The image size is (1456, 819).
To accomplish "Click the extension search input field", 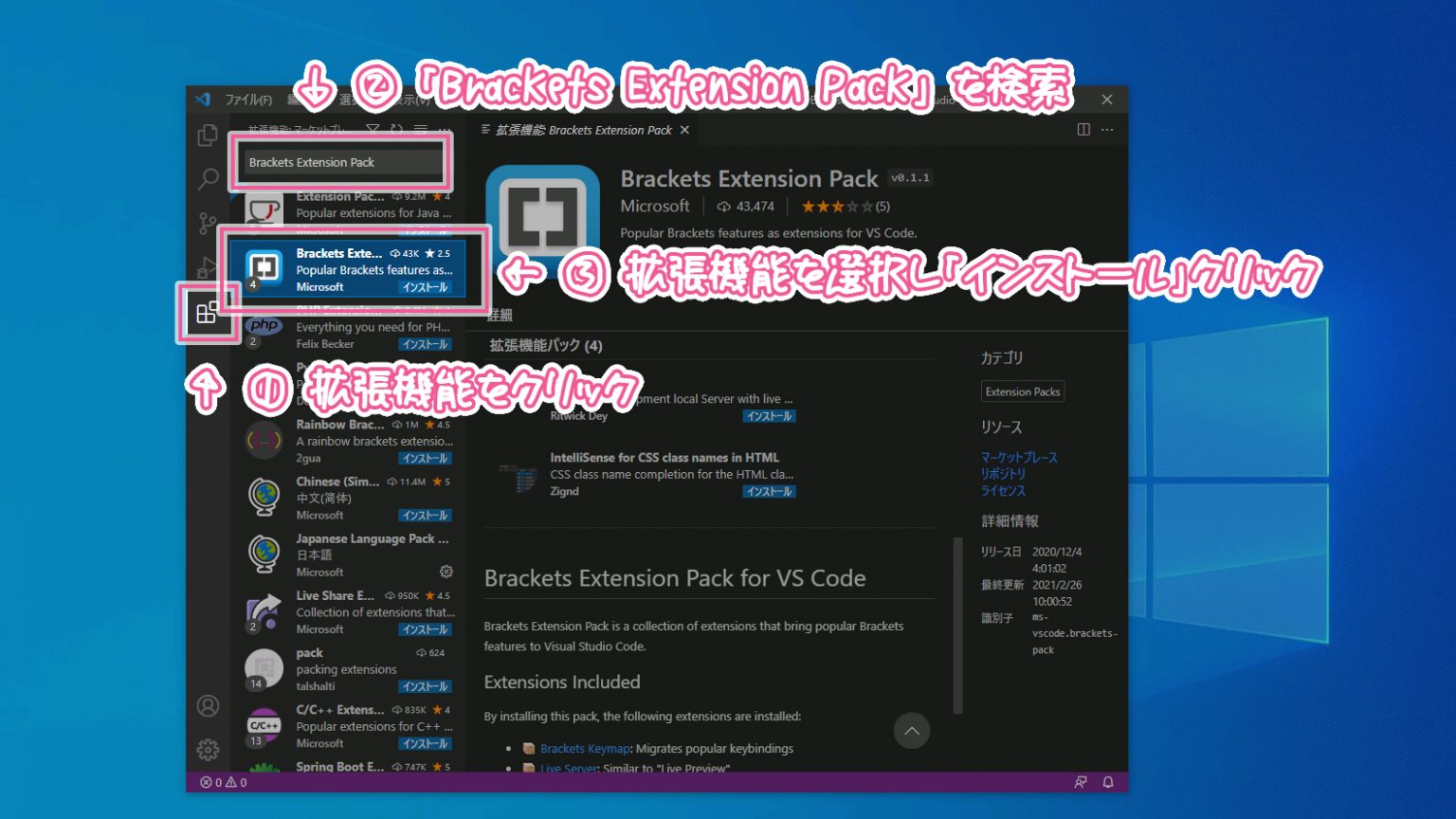I will coord(341,162).
